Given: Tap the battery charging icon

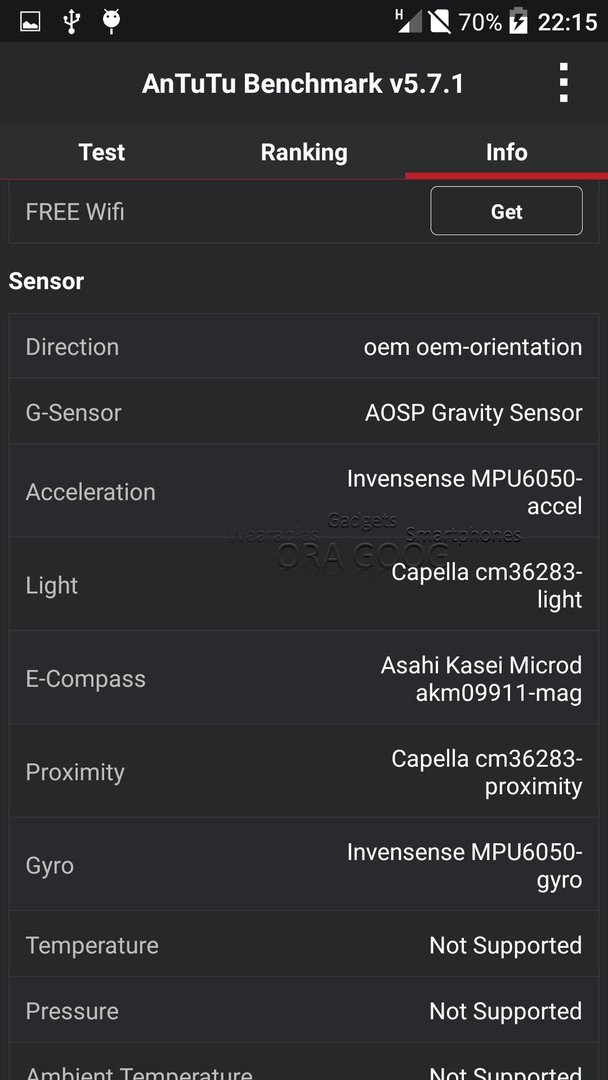Looking at the screenshot, I should 518,22.
